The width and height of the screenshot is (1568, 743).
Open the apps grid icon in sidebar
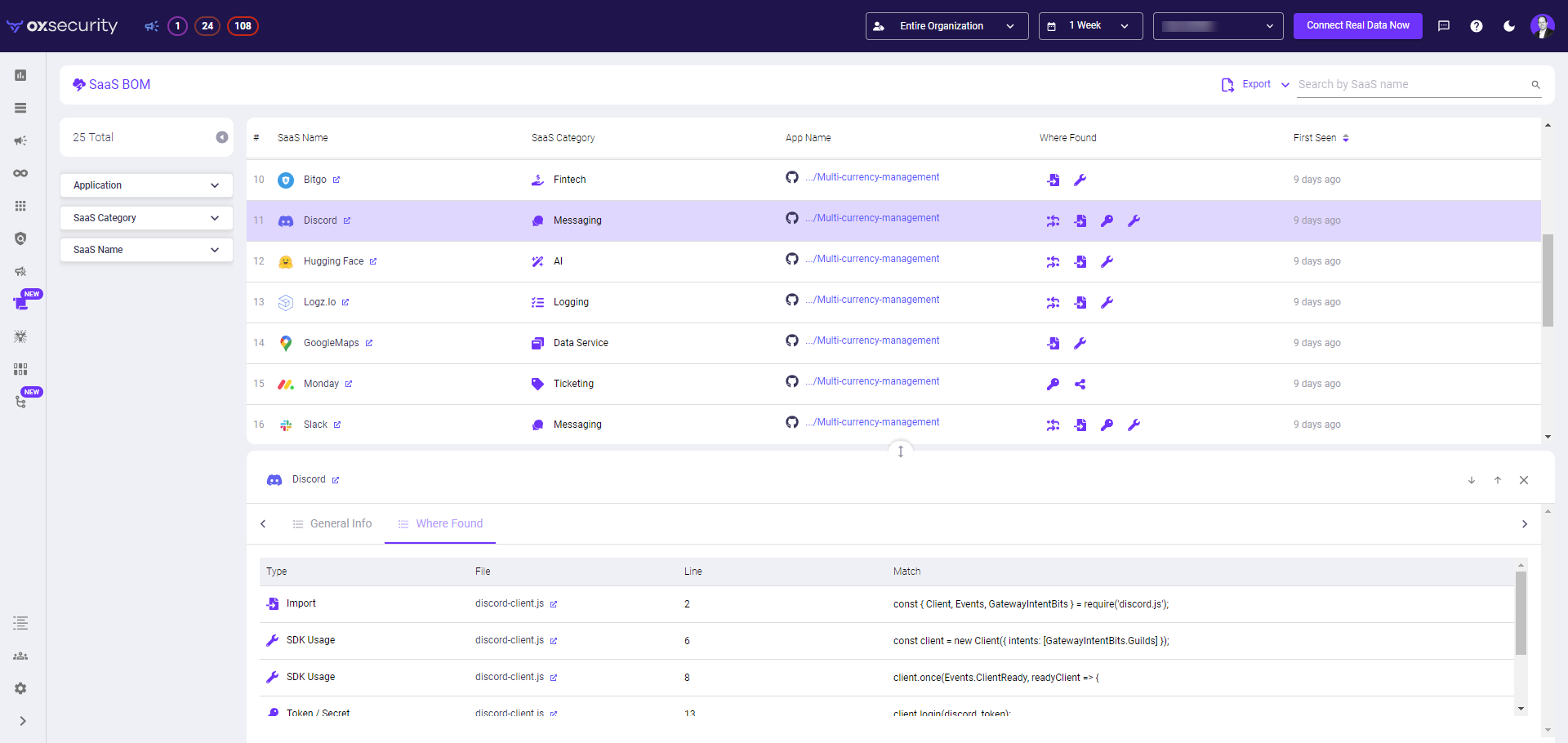[x=20, y=206]
